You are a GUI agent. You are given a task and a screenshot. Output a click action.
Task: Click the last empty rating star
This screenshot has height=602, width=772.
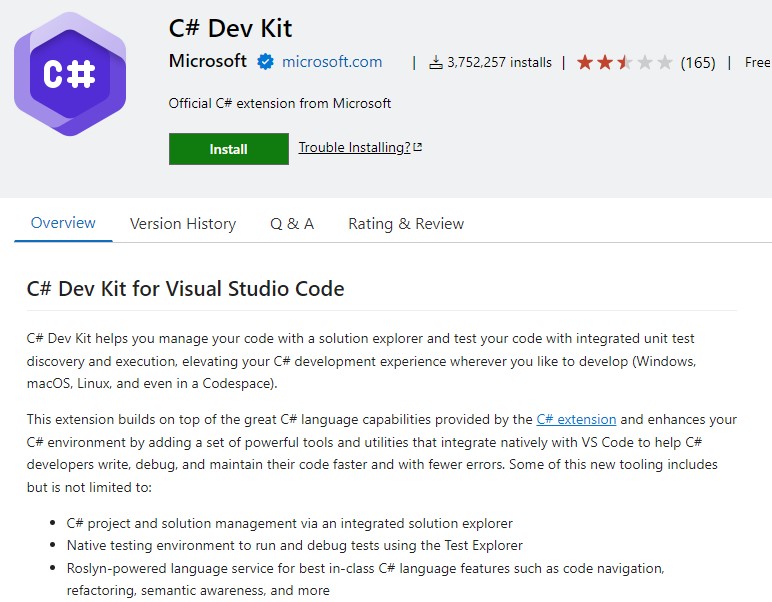(x=665, y=63)
